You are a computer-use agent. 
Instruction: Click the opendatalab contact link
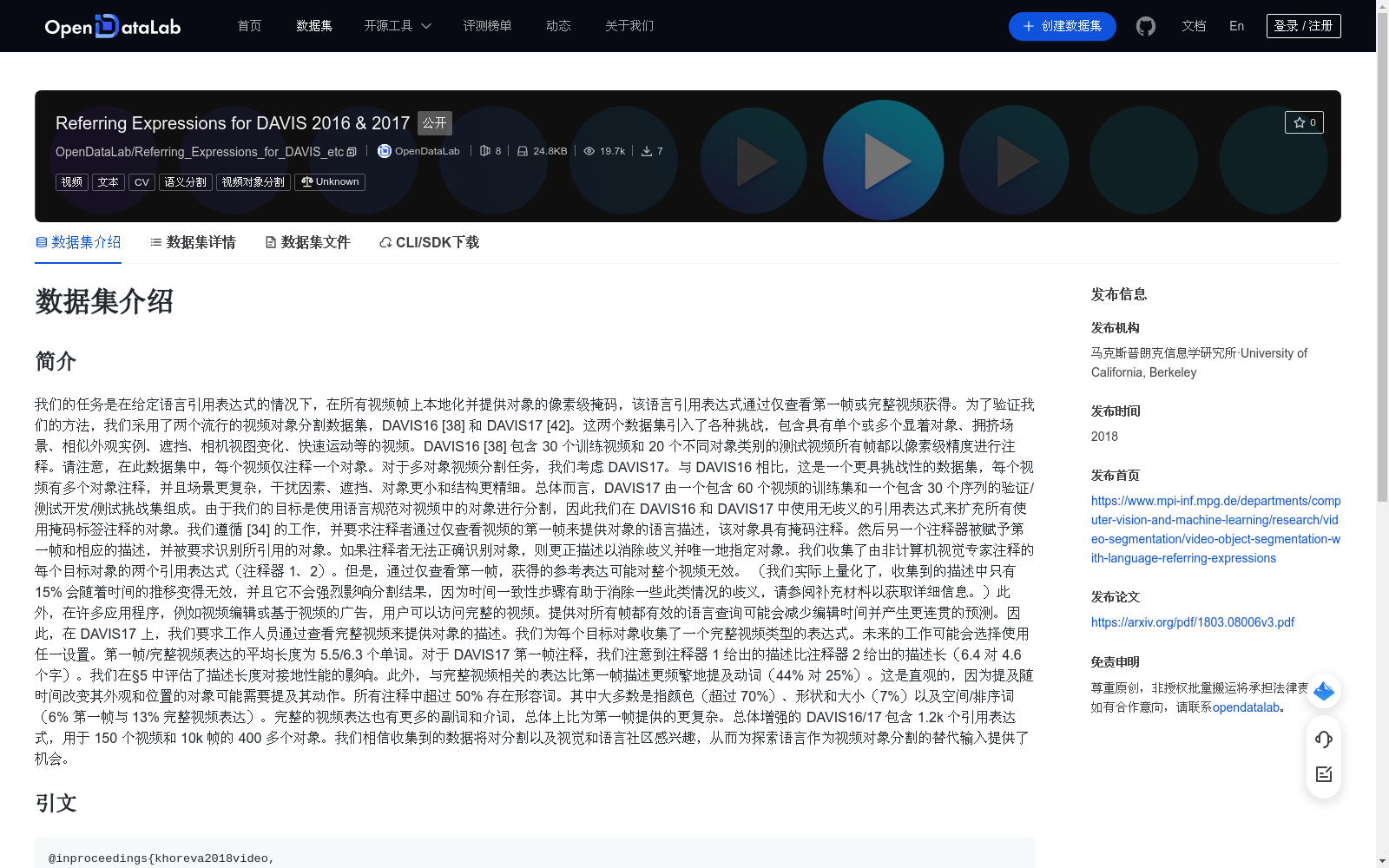pos(1246,707)
